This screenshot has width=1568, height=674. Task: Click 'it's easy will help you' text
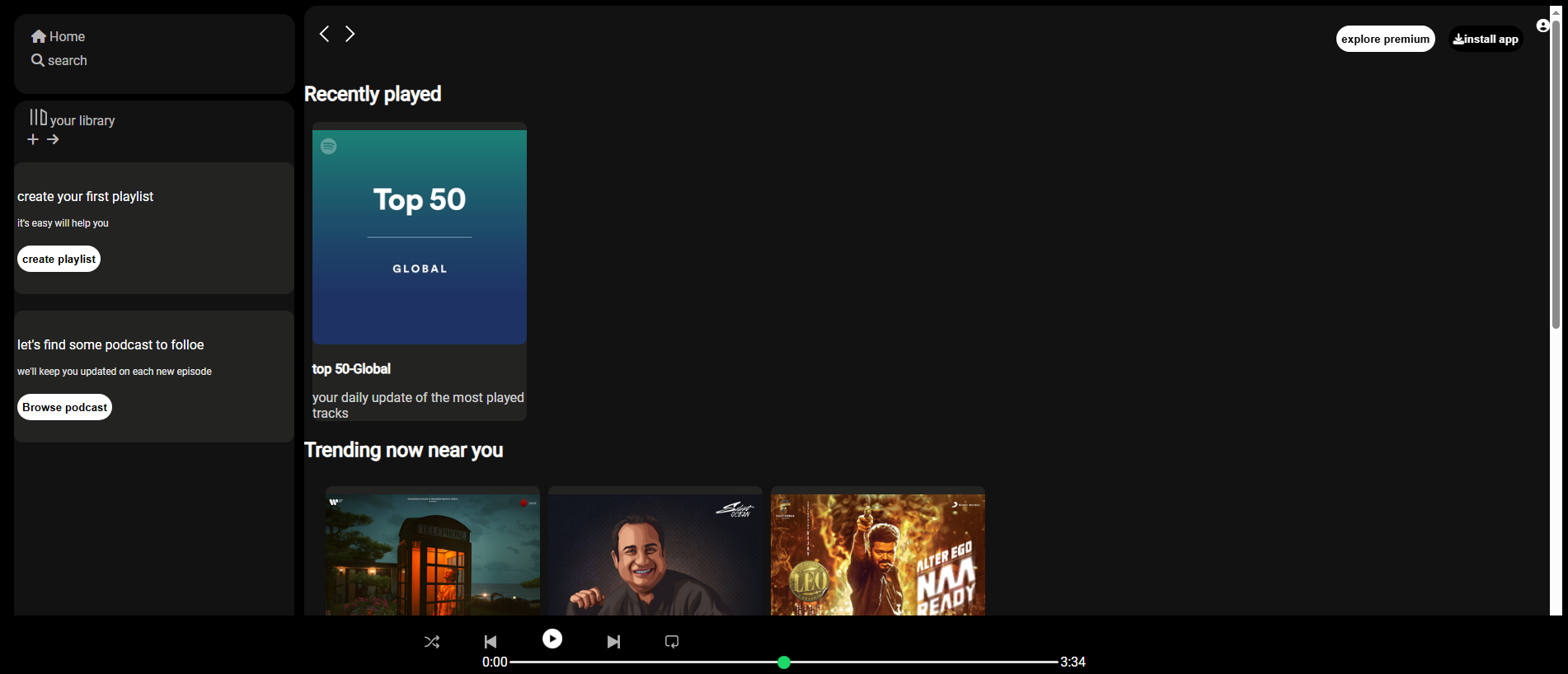(63, 223)
